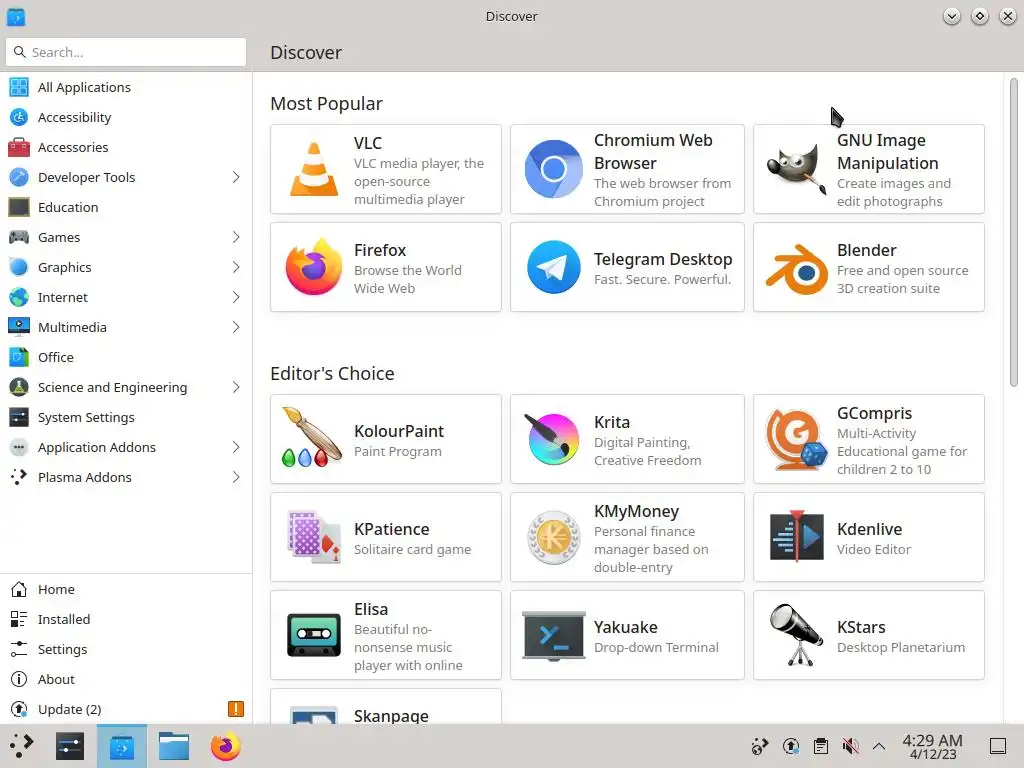Open the KMyMoney coin icon
Viewport: 1024px width, 768px height.
pos(553,537)
